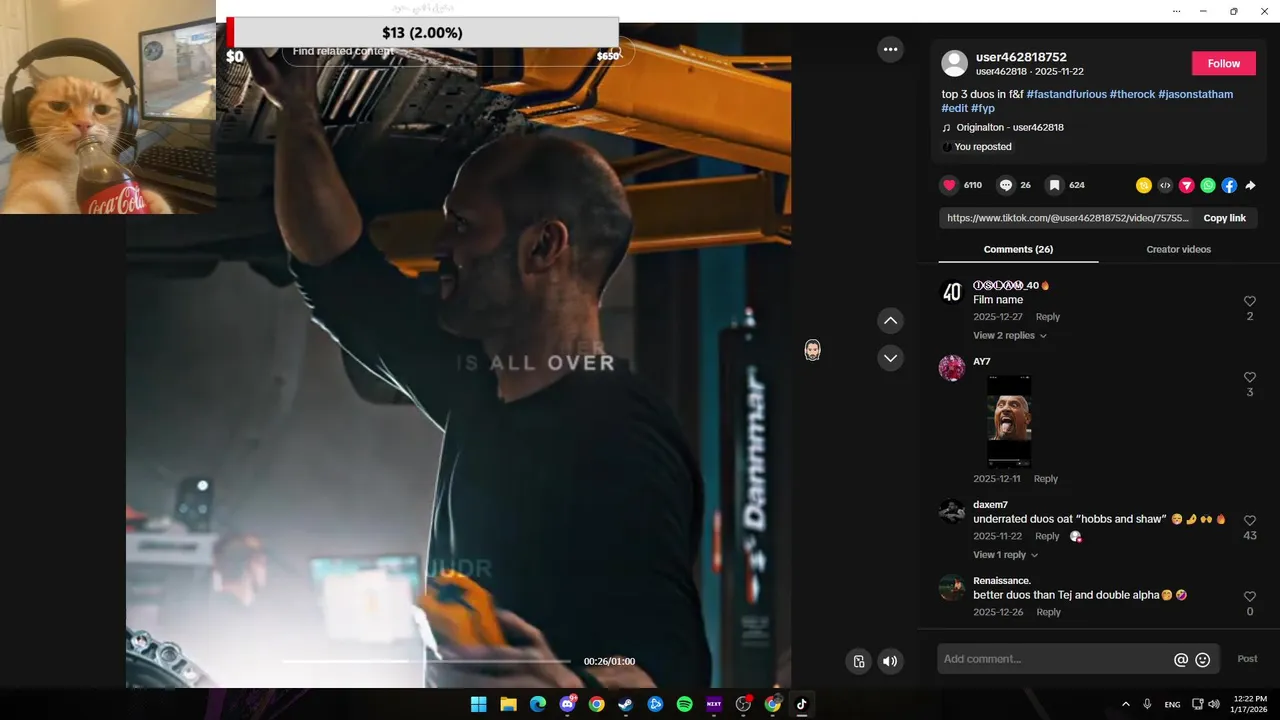Reply to AY7's comment

point(1045,479)
